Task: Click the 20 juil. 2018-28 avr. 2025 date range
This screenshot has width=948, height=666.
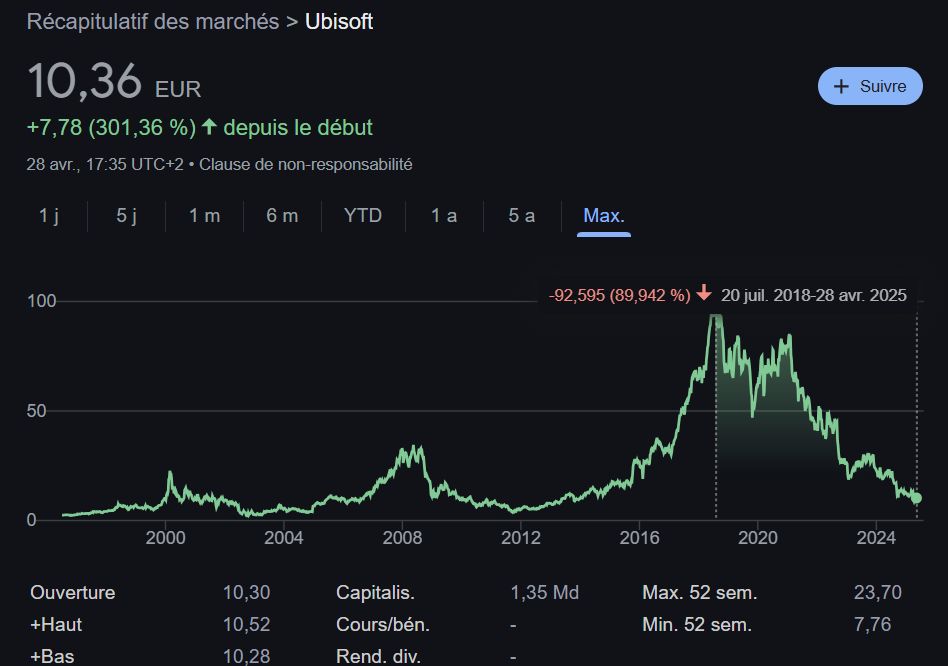Action: click(814, 295)
